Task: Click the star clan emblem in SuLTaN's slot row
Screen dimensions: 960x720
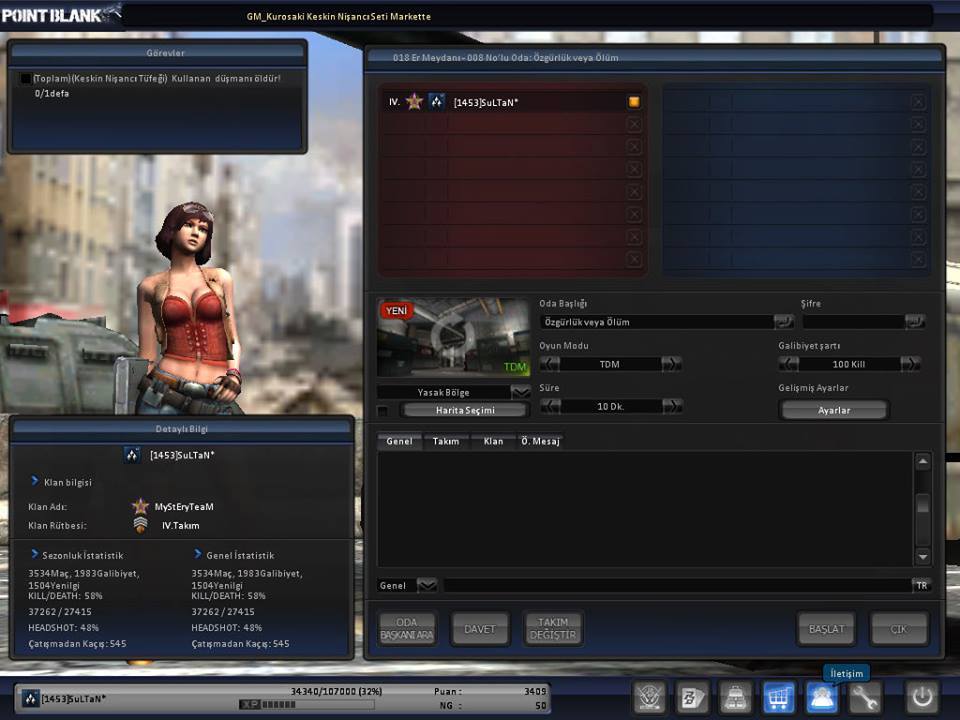Action: (414, 102)
